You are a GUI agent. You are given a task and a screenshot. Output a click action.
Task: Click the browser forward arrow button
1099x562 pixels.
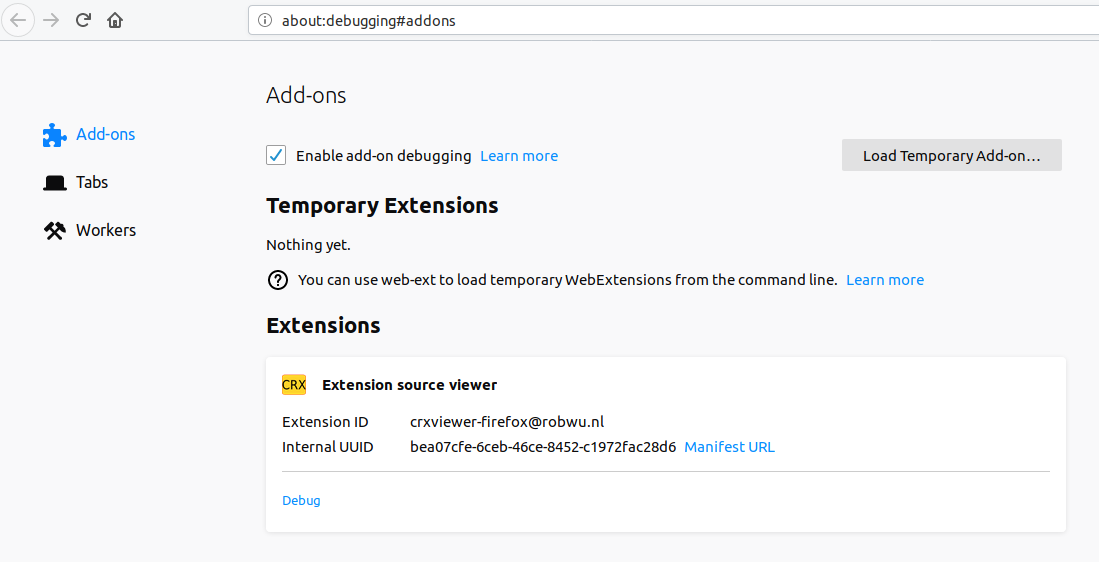tap(51, 20)
